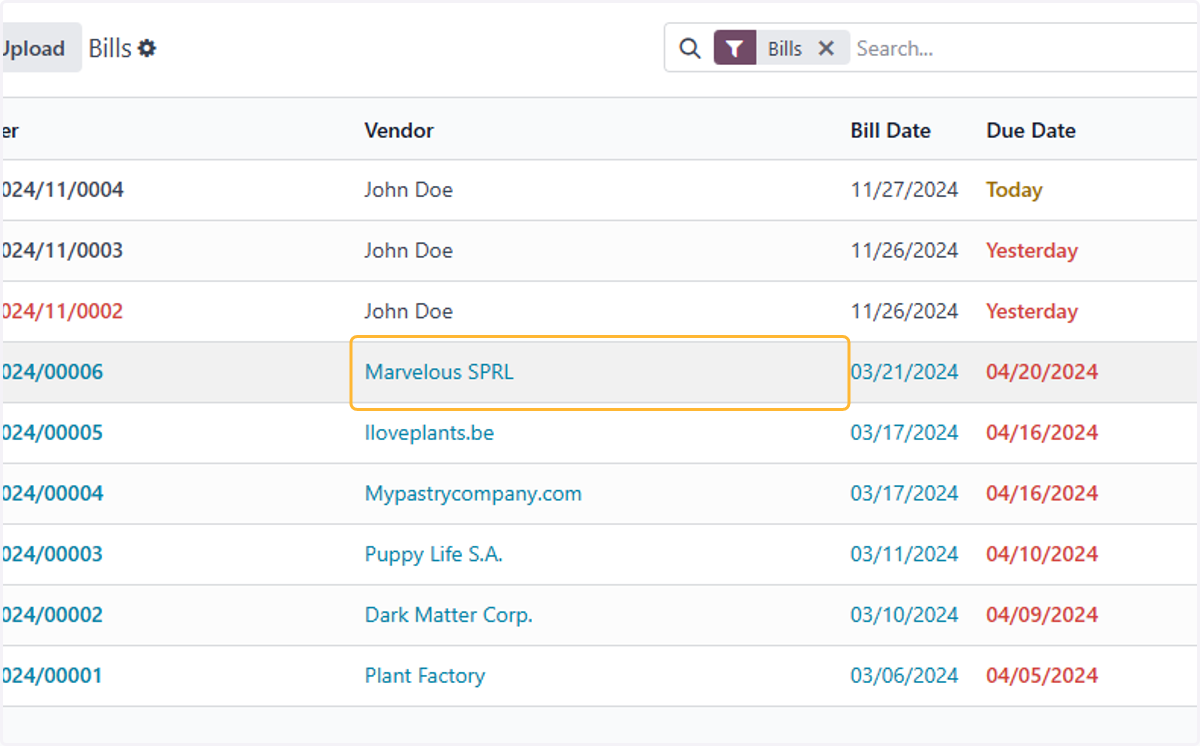Click the search magnifier icon
The image size is (1200, 746).
690,48
